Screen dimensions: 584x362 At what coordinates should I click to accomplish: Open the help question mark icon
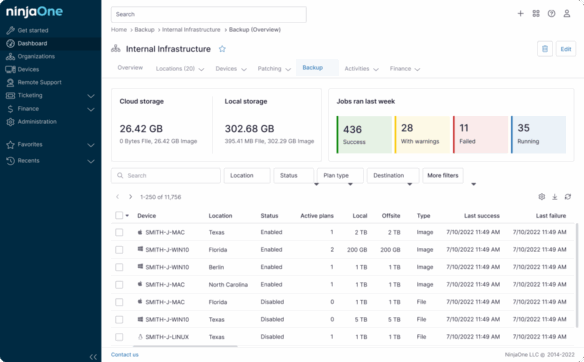point(551,14)
